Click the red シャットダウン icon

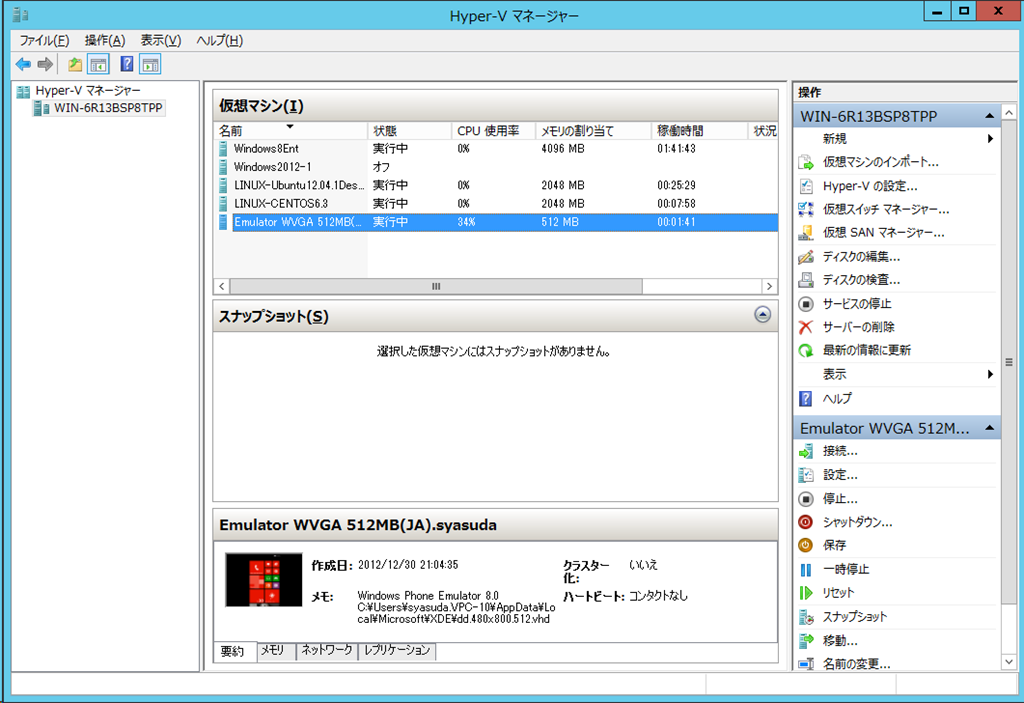[806, 522]
